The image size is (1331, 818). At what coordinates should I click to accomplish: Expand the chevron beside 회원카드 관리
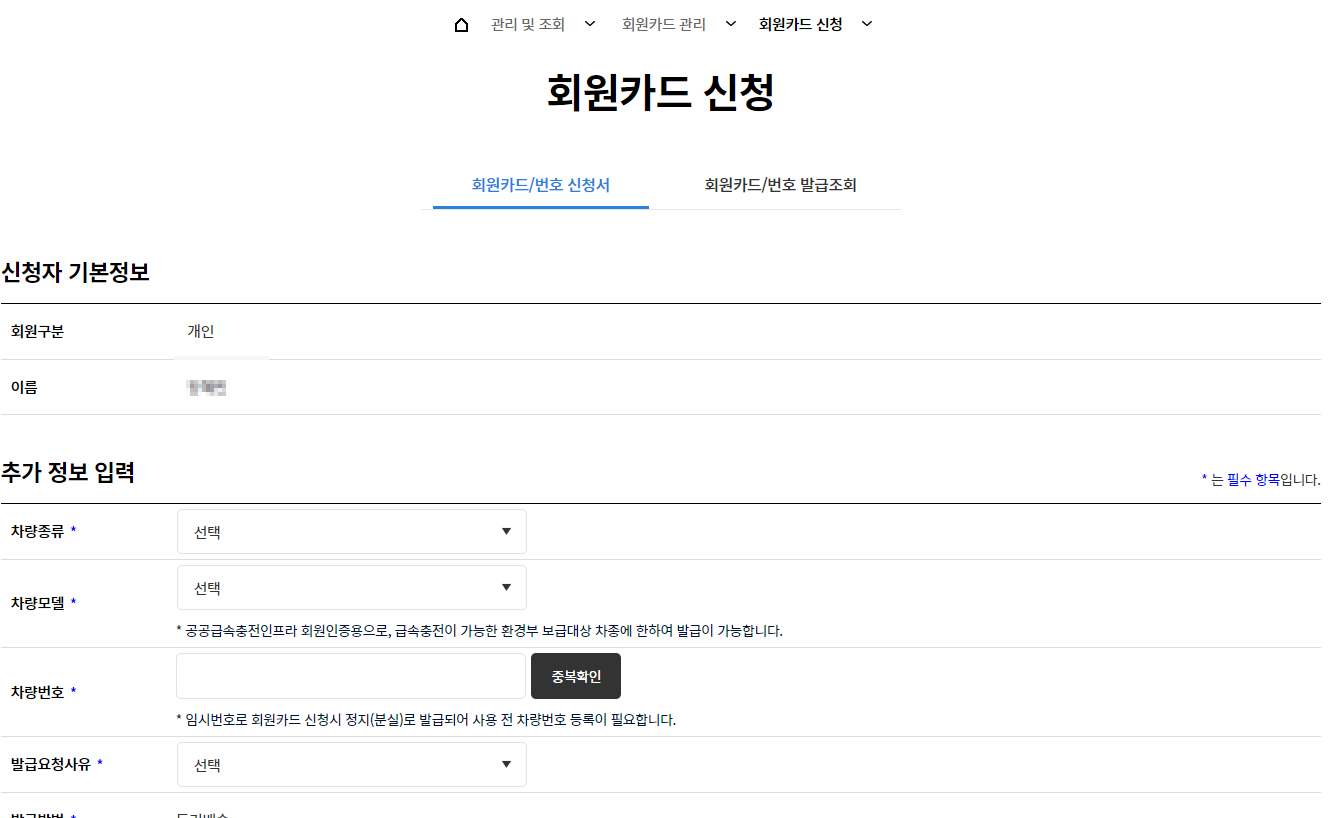(x=731, y=23)
